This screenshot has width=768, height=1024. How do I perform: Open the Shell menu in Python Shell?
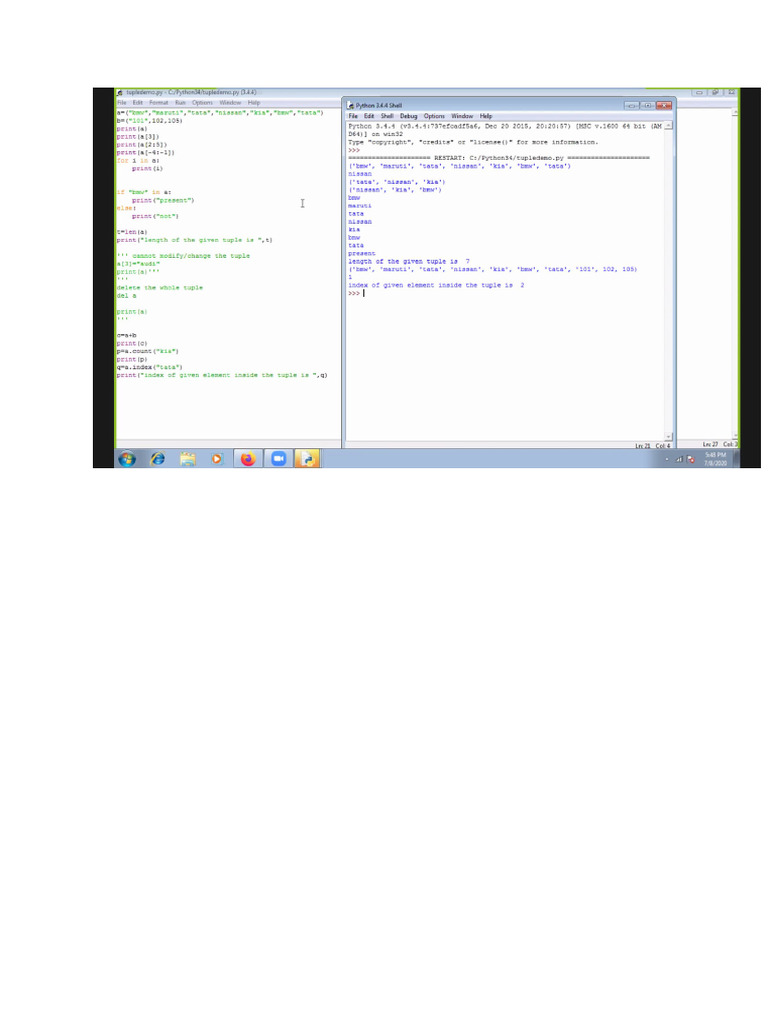pyautogui.click(x=387, y=116)
